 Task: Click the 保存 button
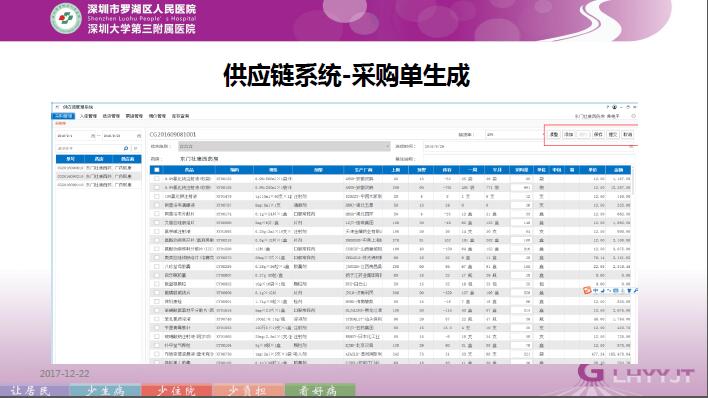point(598,135)
